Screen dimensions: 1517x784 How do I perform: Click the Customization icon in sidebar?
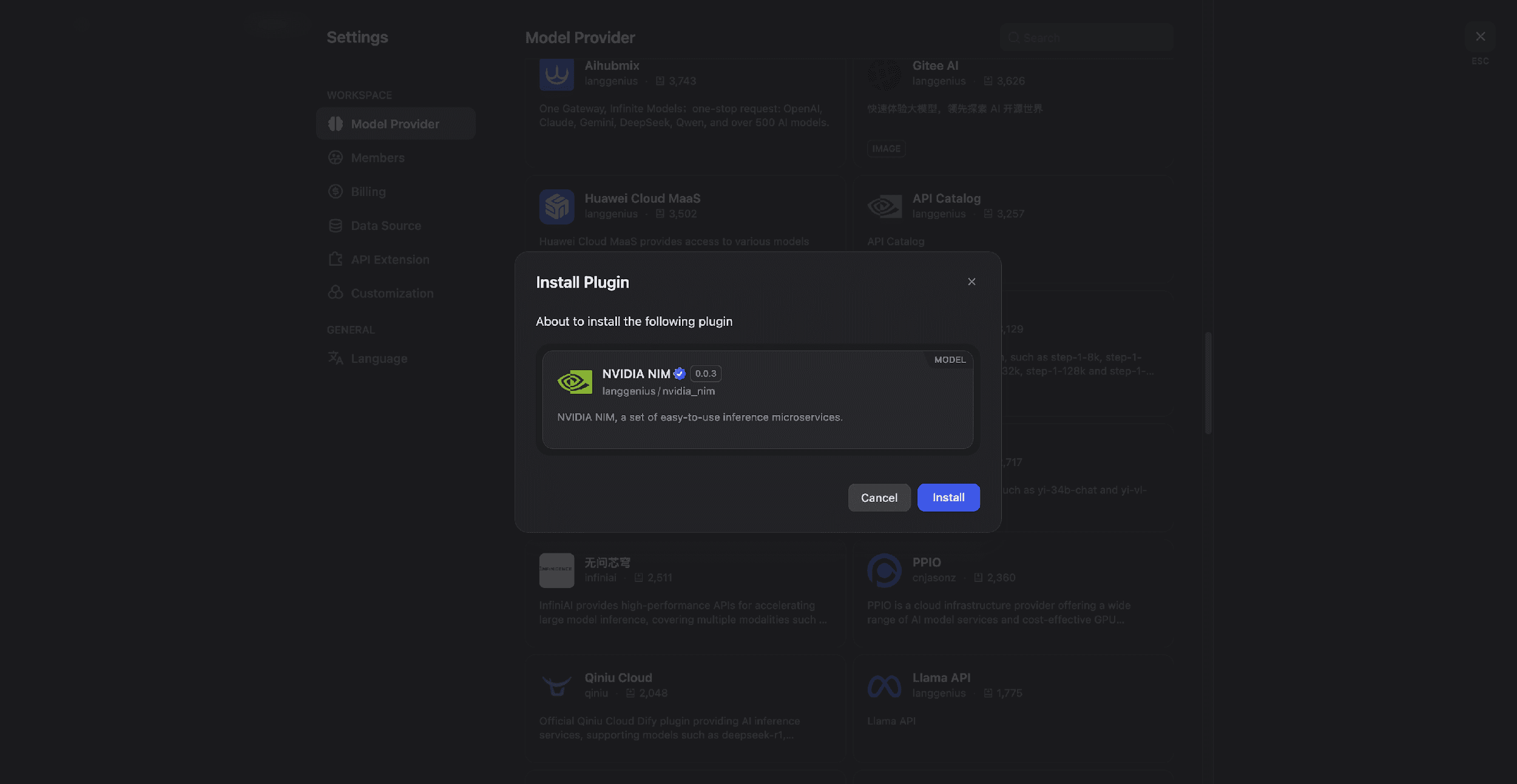click(x=335, y=293)
